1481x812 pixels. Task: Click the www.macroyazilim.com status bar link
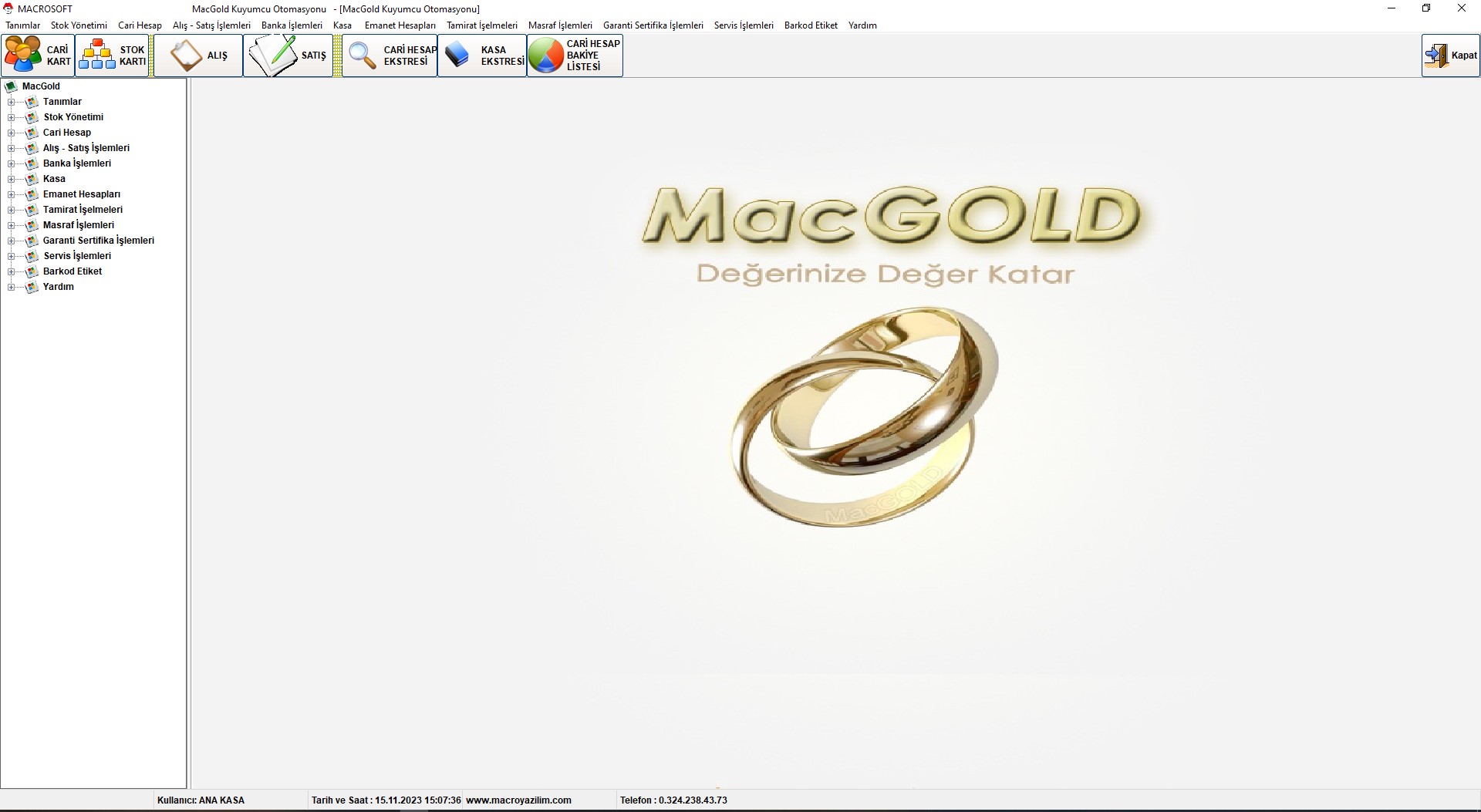[518, 800]
